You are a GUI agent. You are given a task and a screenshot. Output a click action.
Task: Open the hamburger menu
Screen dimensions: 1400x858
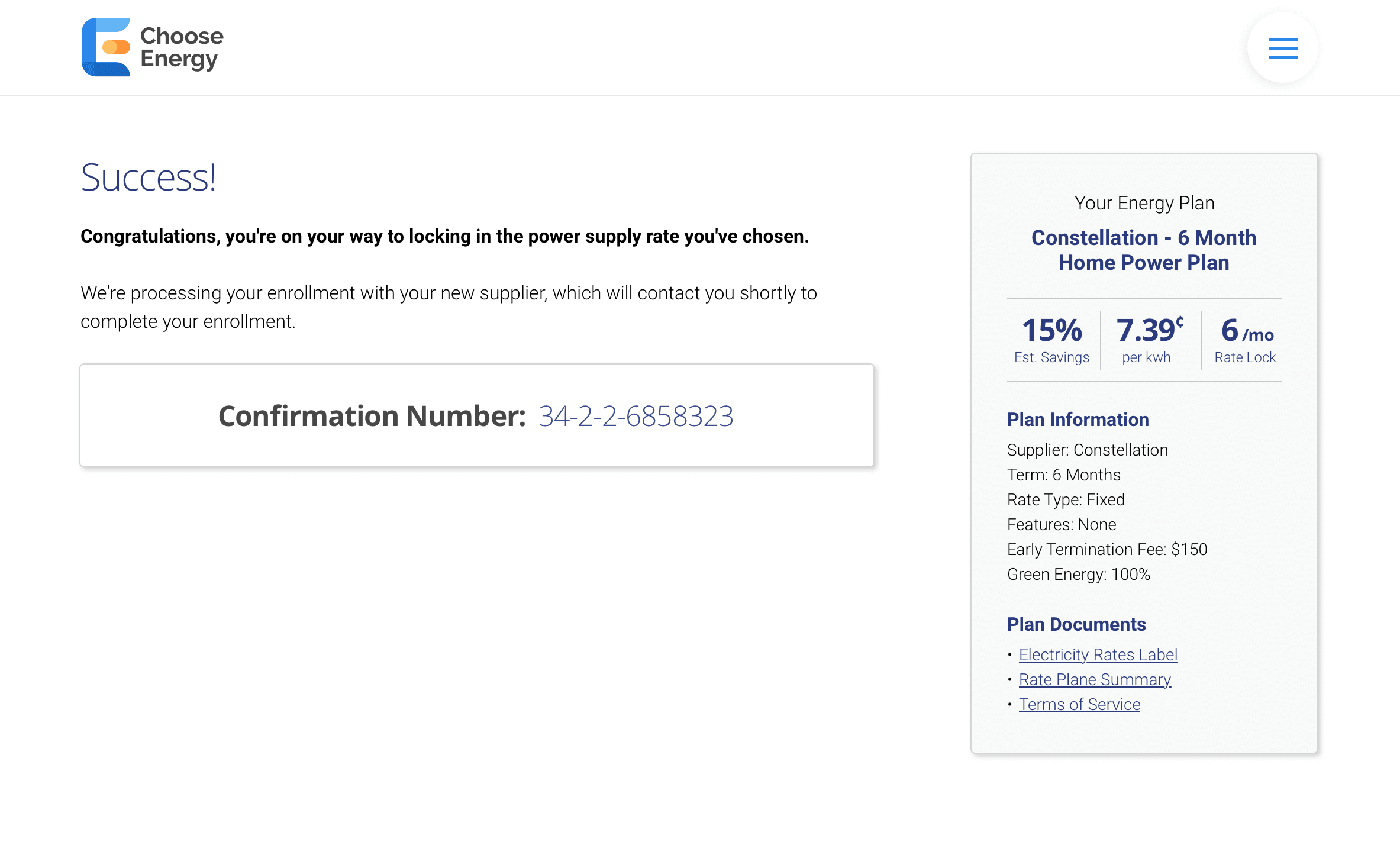[x=1283, y=48]
